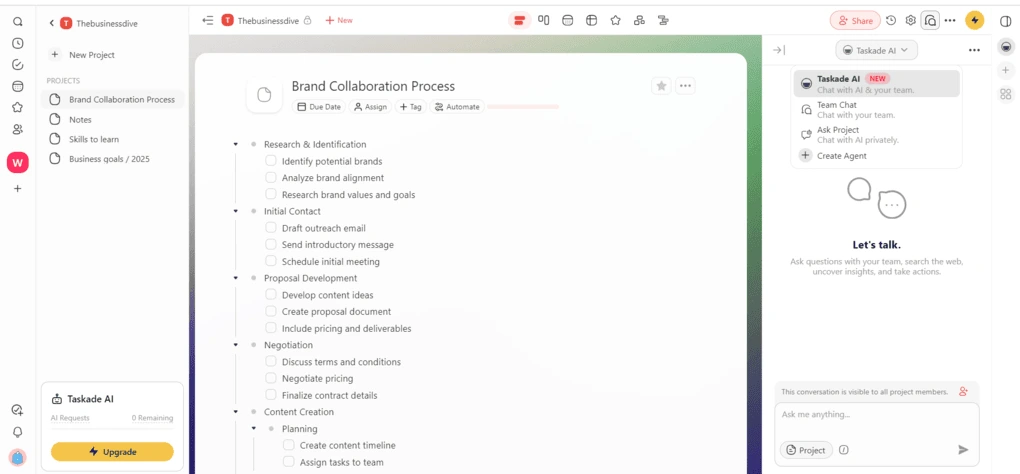Favorite the project with star button

[661, 86]
